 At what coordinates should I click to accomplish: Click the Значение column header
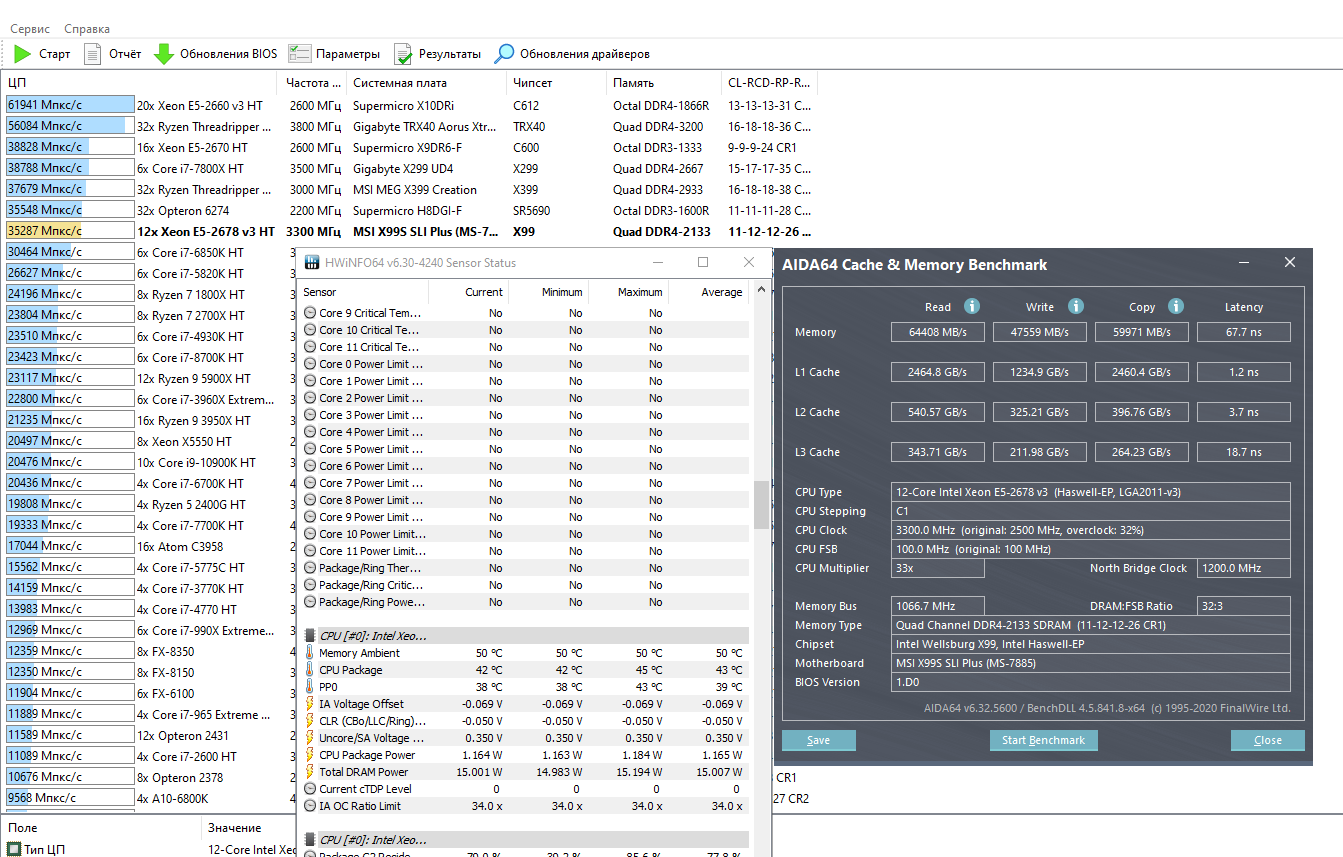click(250, 828)
